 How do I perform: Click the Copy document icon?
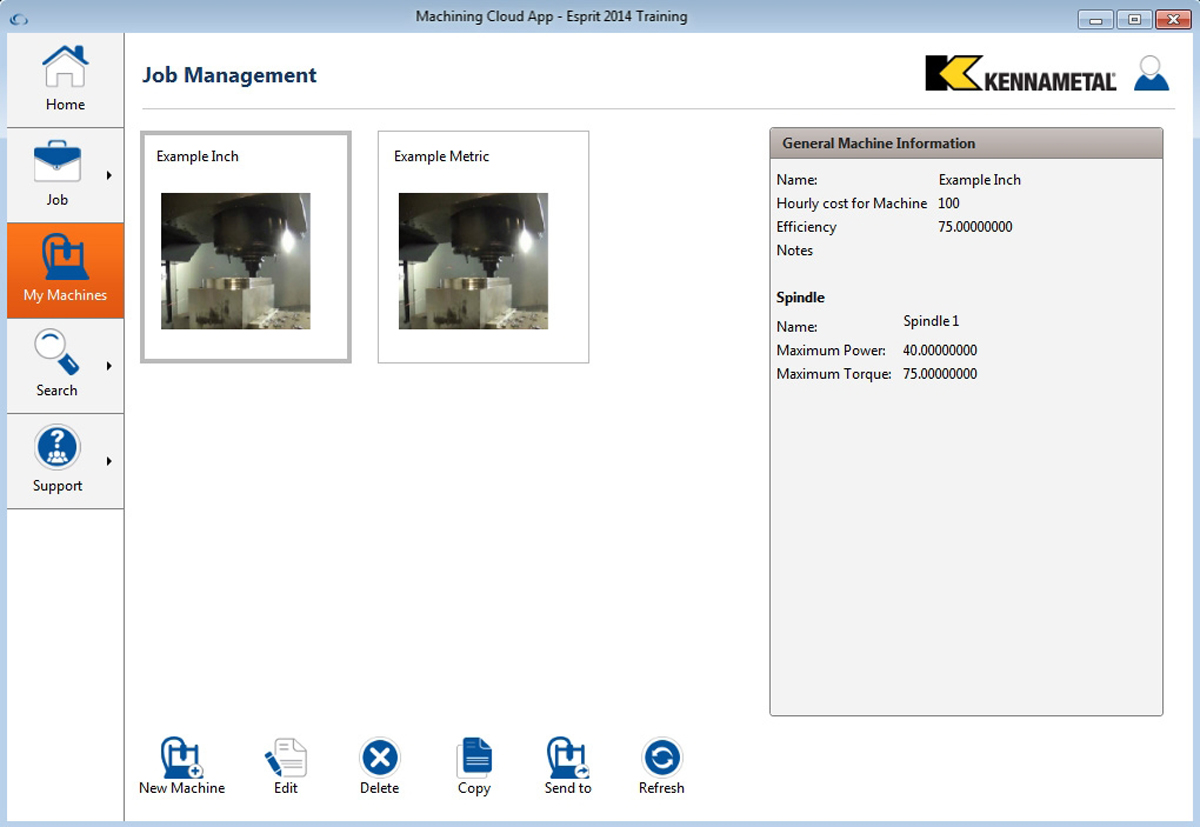tap(474, 759)
